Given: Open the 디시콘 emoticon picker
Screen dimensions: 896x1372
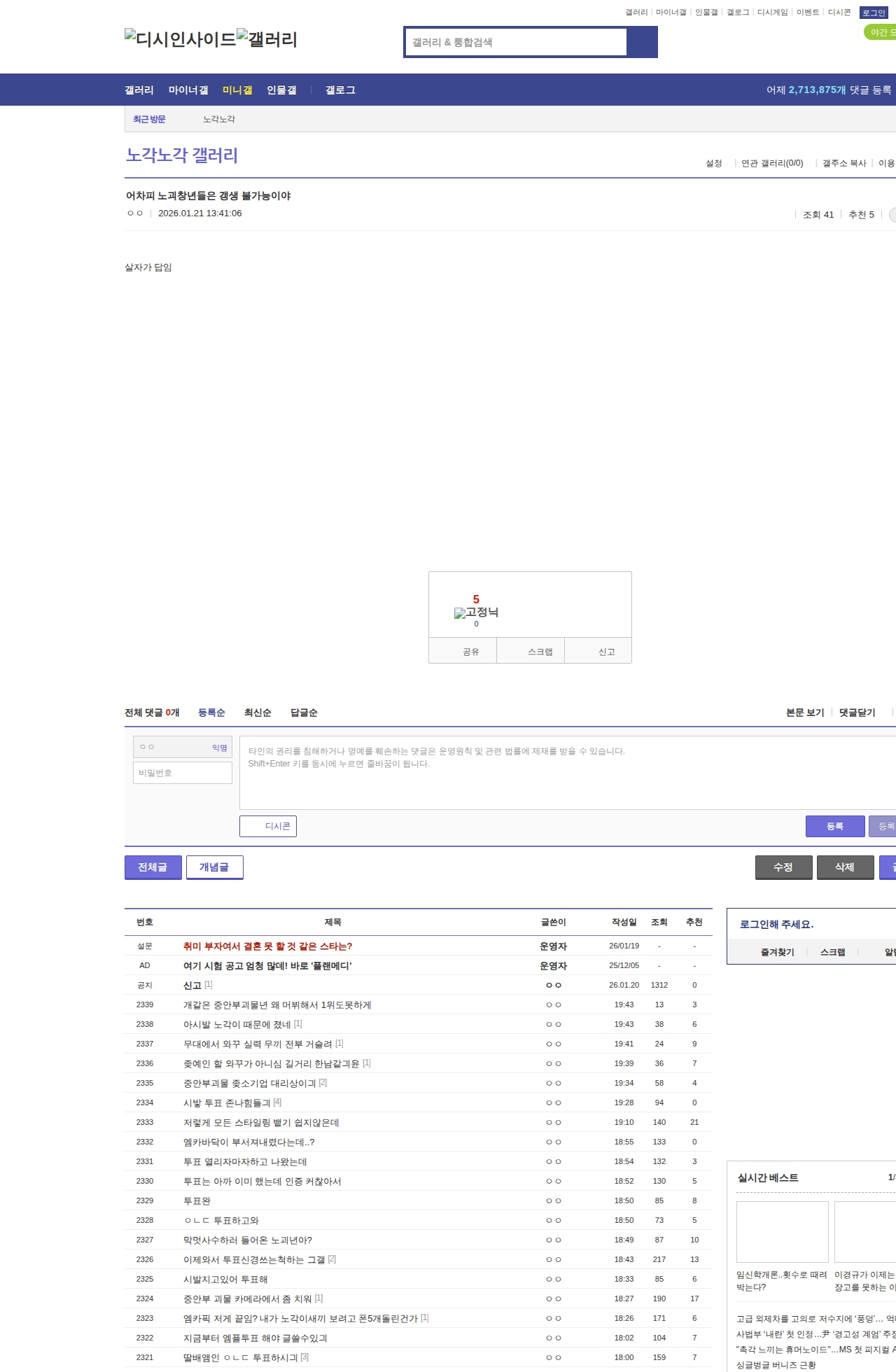Looking at the screenshot, I should pos(268,826).
